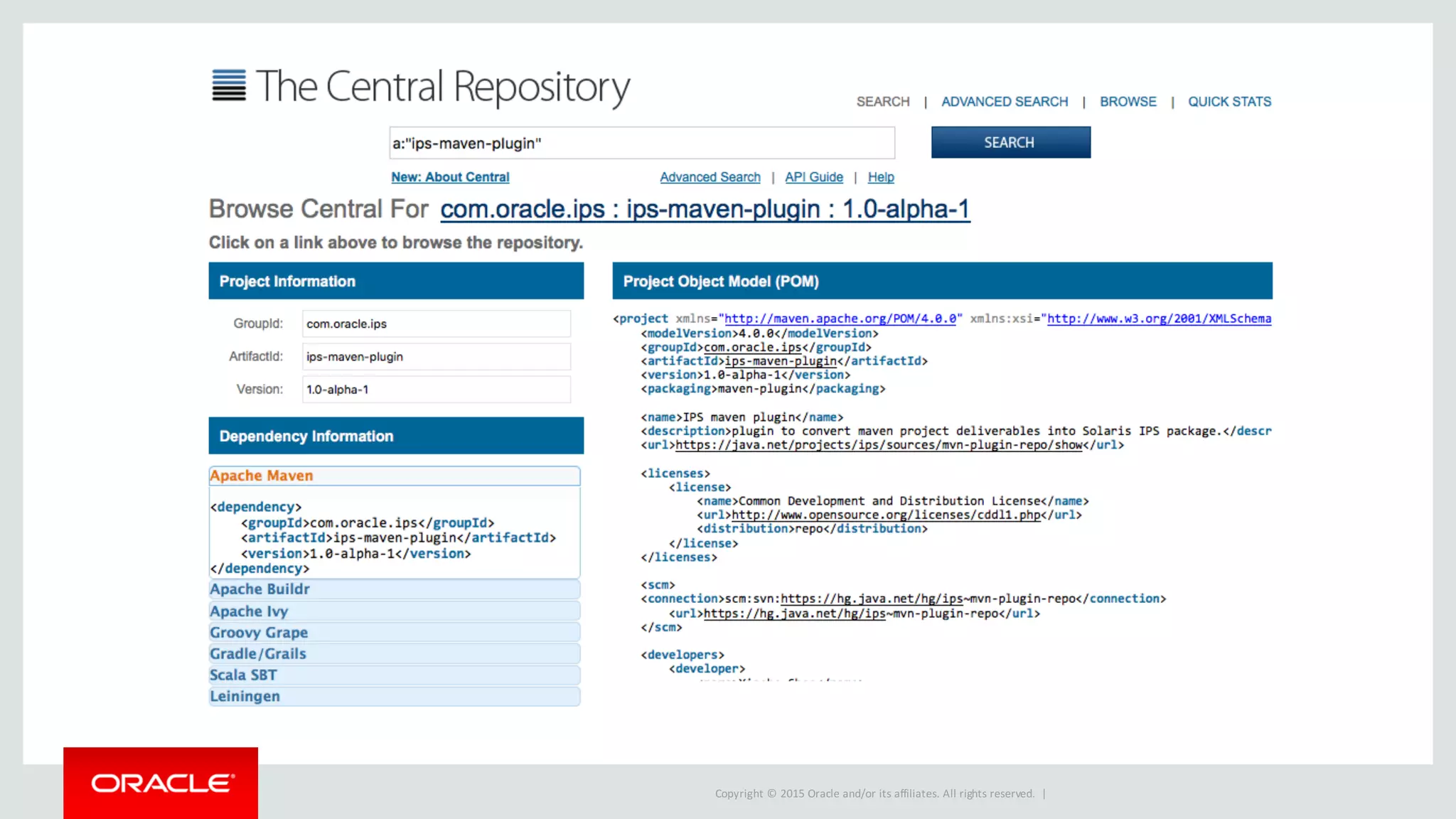
Task: Expand the Gradle/Grails dependency section
Action: click(395, 653)
